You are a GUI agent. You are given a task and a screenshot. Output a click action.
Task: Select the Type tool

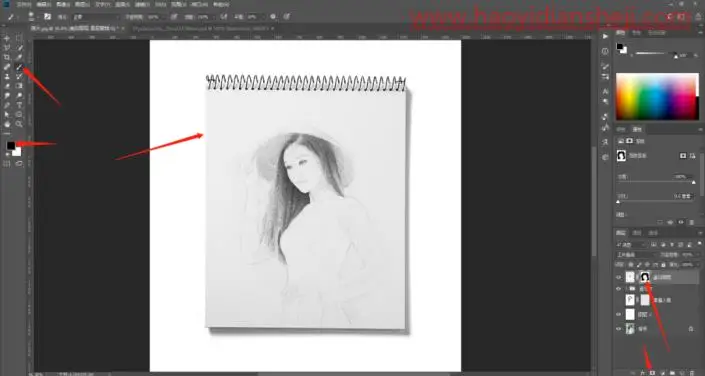pyautogui.click(x=19, y=105)
